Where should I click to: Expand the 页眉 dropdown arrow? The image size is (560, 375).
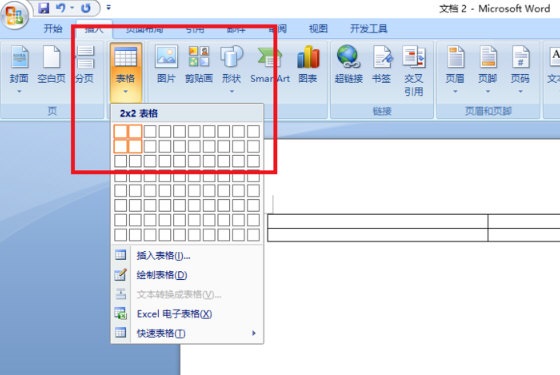click(x=455, y=91)
